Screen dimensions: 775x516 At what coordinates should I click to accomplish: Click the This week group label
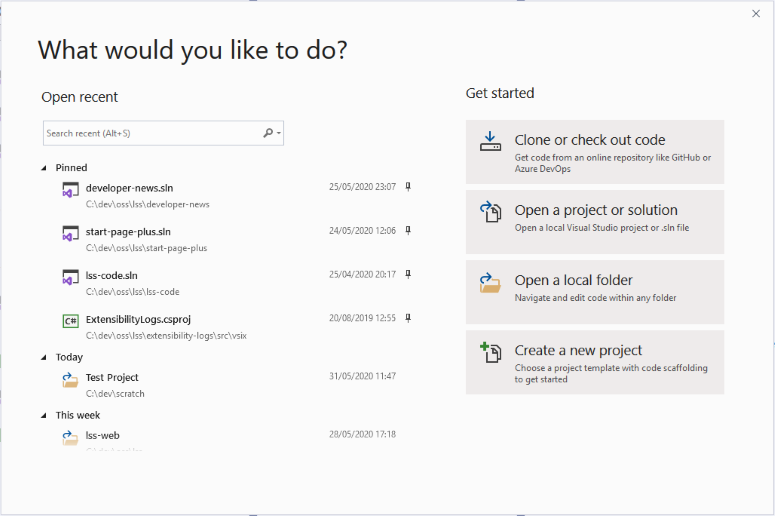[x=78, y=415]
